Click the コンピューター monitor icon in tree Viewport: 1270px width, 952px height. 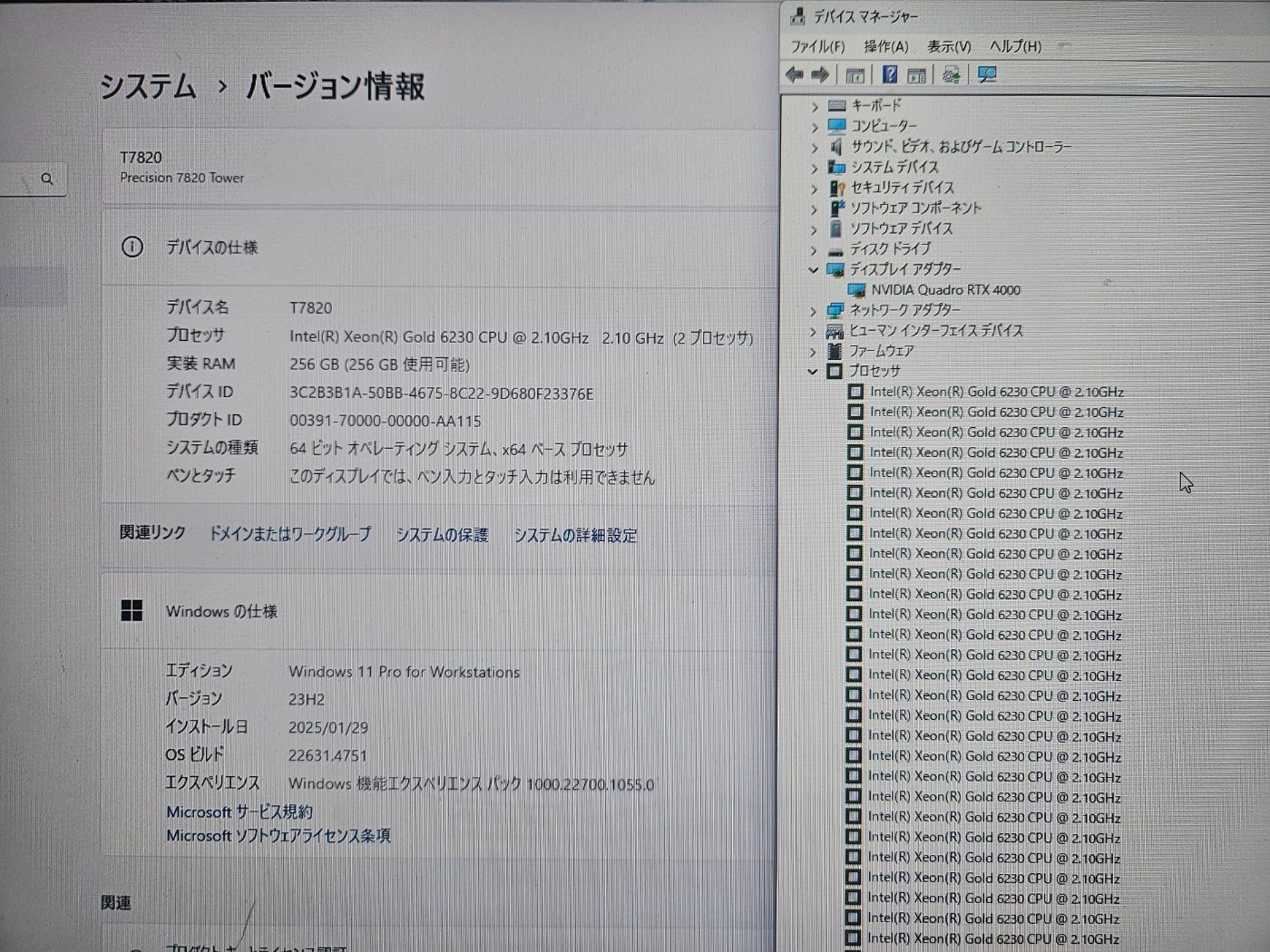836,126
